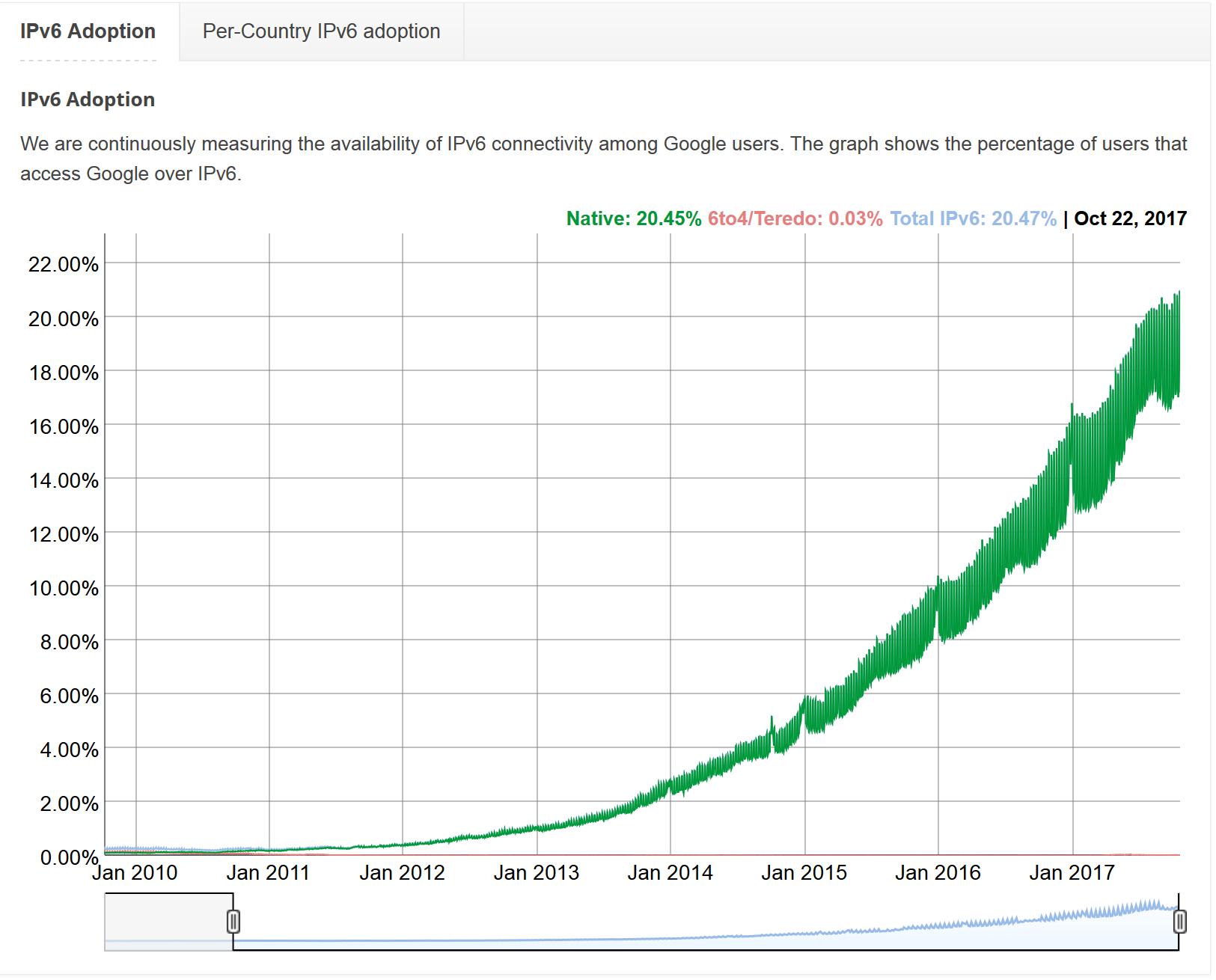Click the 6to4/Teredo: 0.03% legend entry
This screenshot has height=980, width=1216.
(x=795, y=218)
